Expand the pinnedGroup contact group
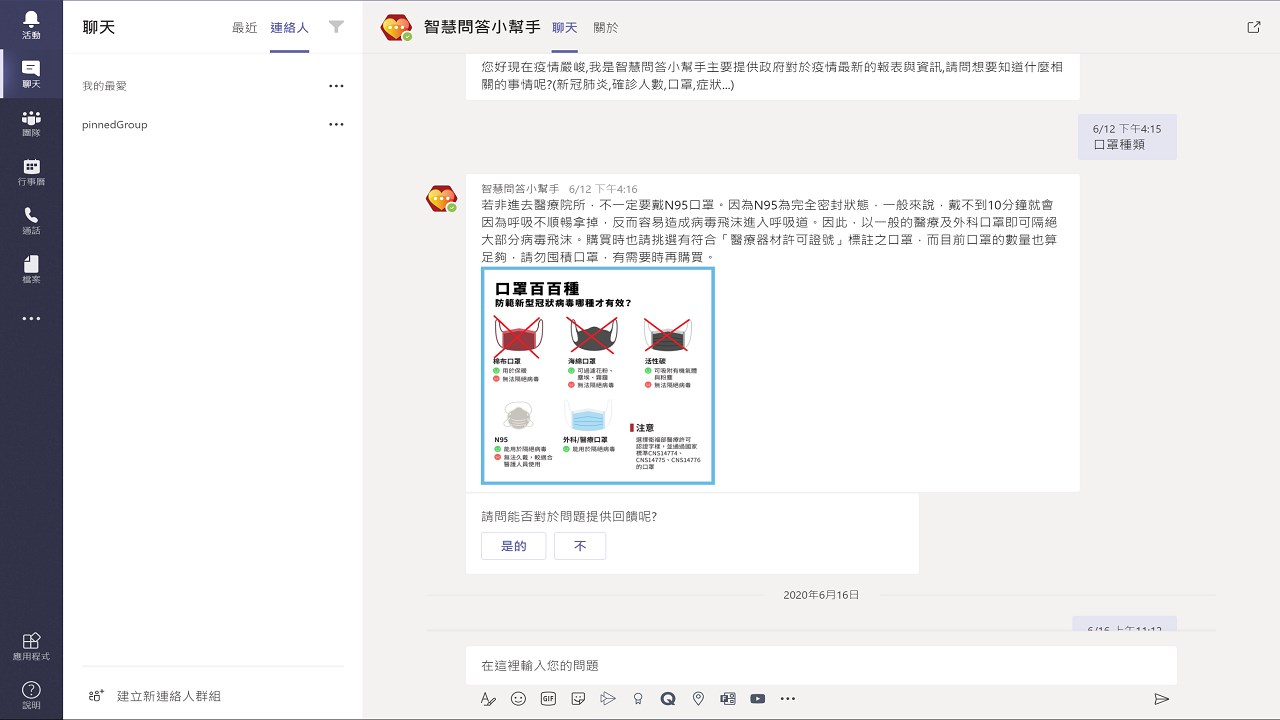Screen dimensions: 1280x720 click(x=115, y=125)
